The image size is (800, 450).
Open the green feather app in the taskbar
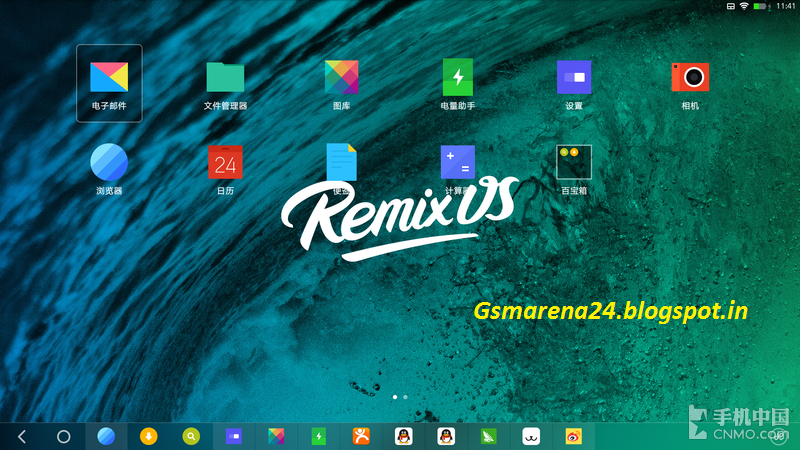pyautogui.click(x=489, y=436)
